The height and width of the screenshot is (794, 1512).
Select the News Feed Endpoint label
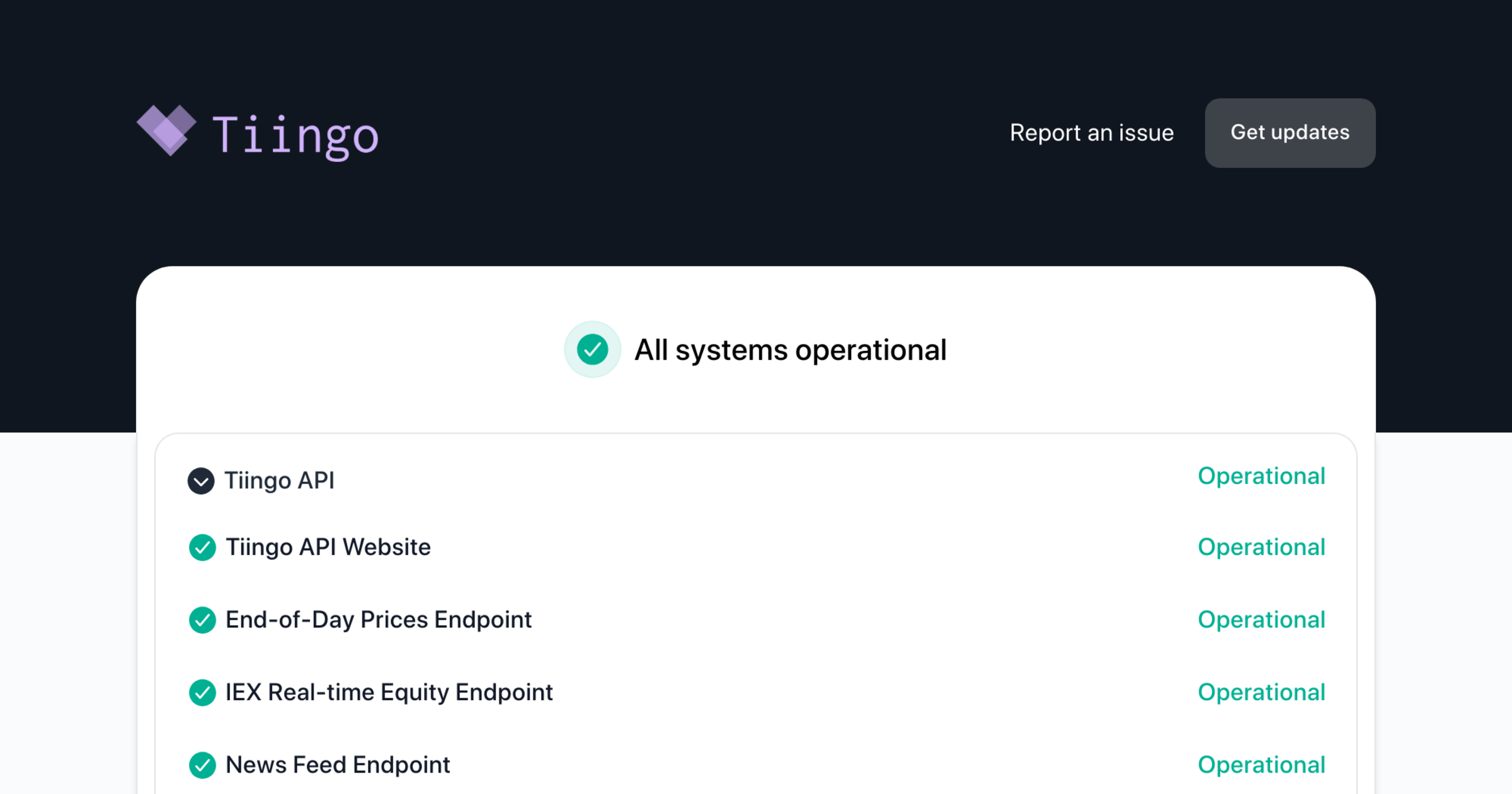[x=338, y=764]
